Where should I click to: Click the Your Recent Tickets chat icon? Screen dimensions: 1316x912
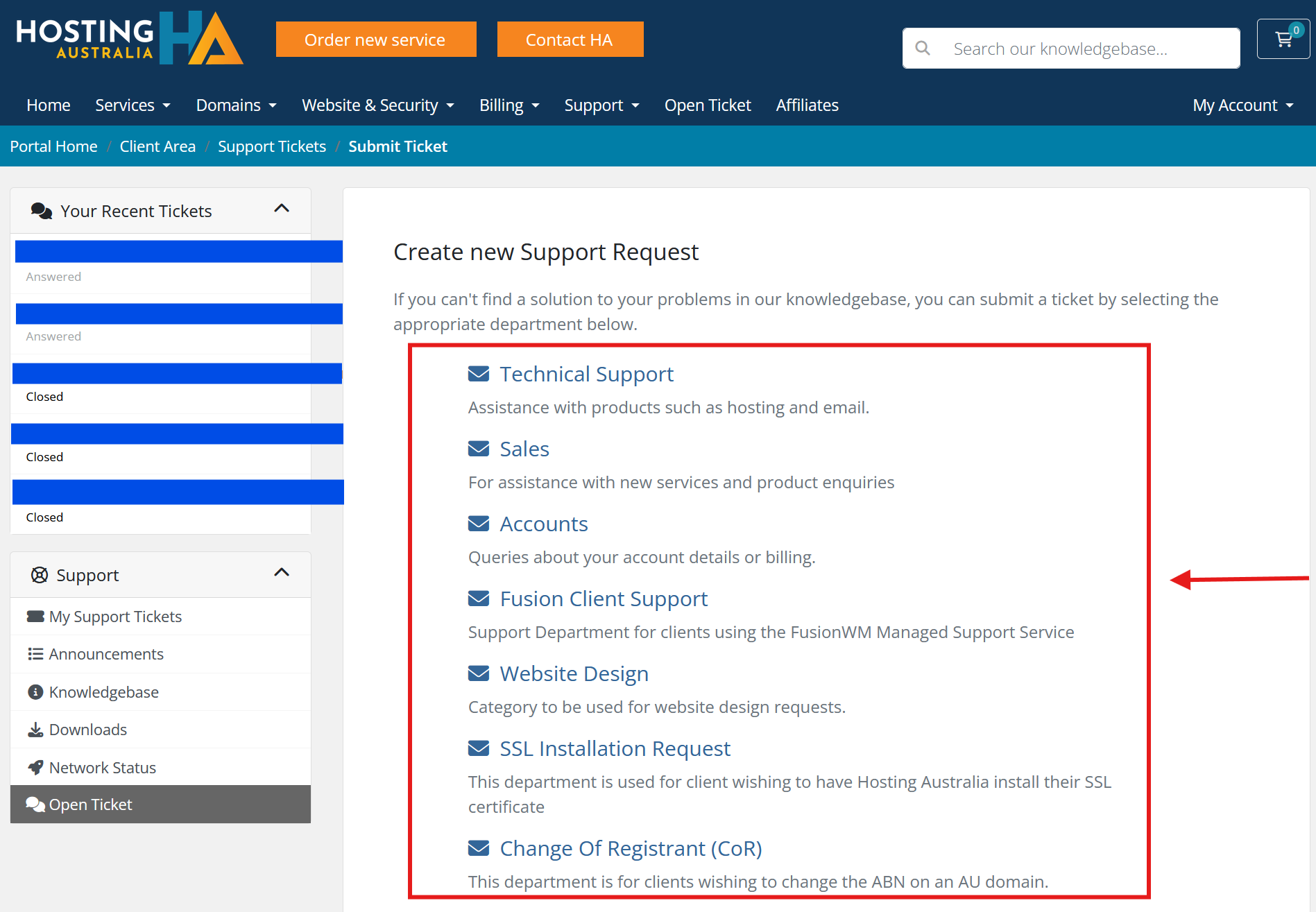pos(42,211)
